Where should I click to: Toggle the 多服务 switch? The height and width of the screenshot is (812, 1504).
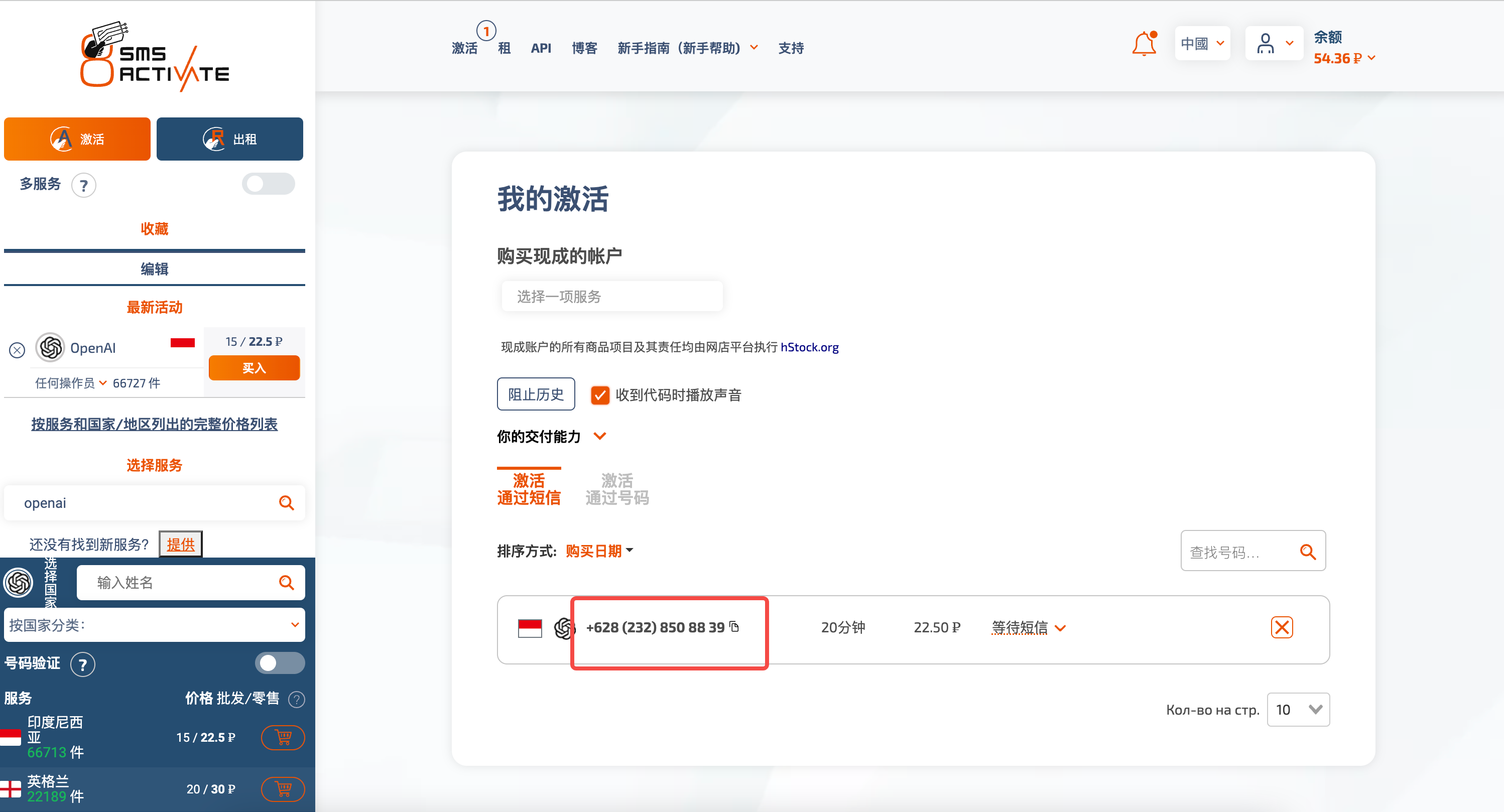tap(269, 185)
